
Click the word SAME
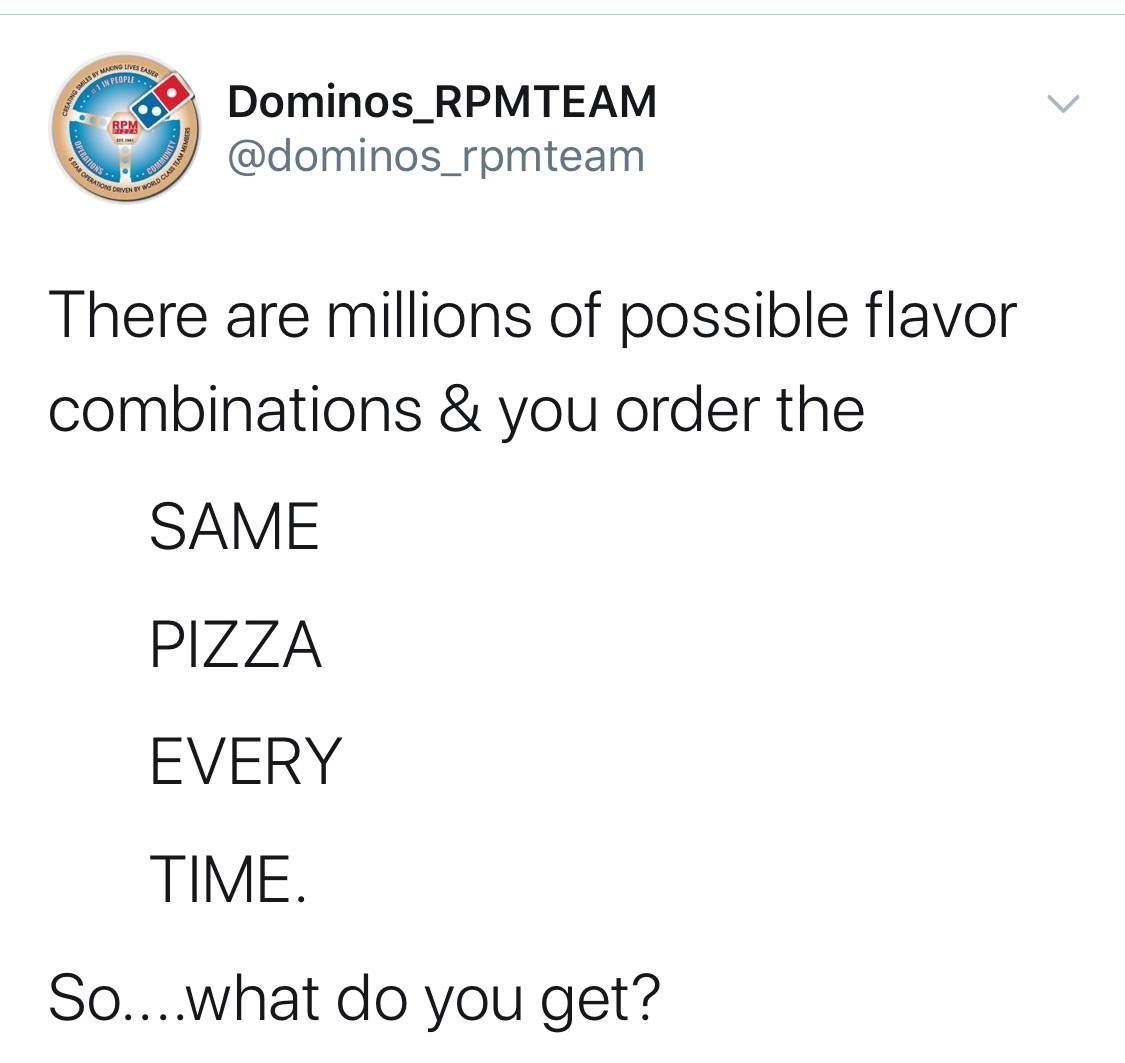click(234, 526)
